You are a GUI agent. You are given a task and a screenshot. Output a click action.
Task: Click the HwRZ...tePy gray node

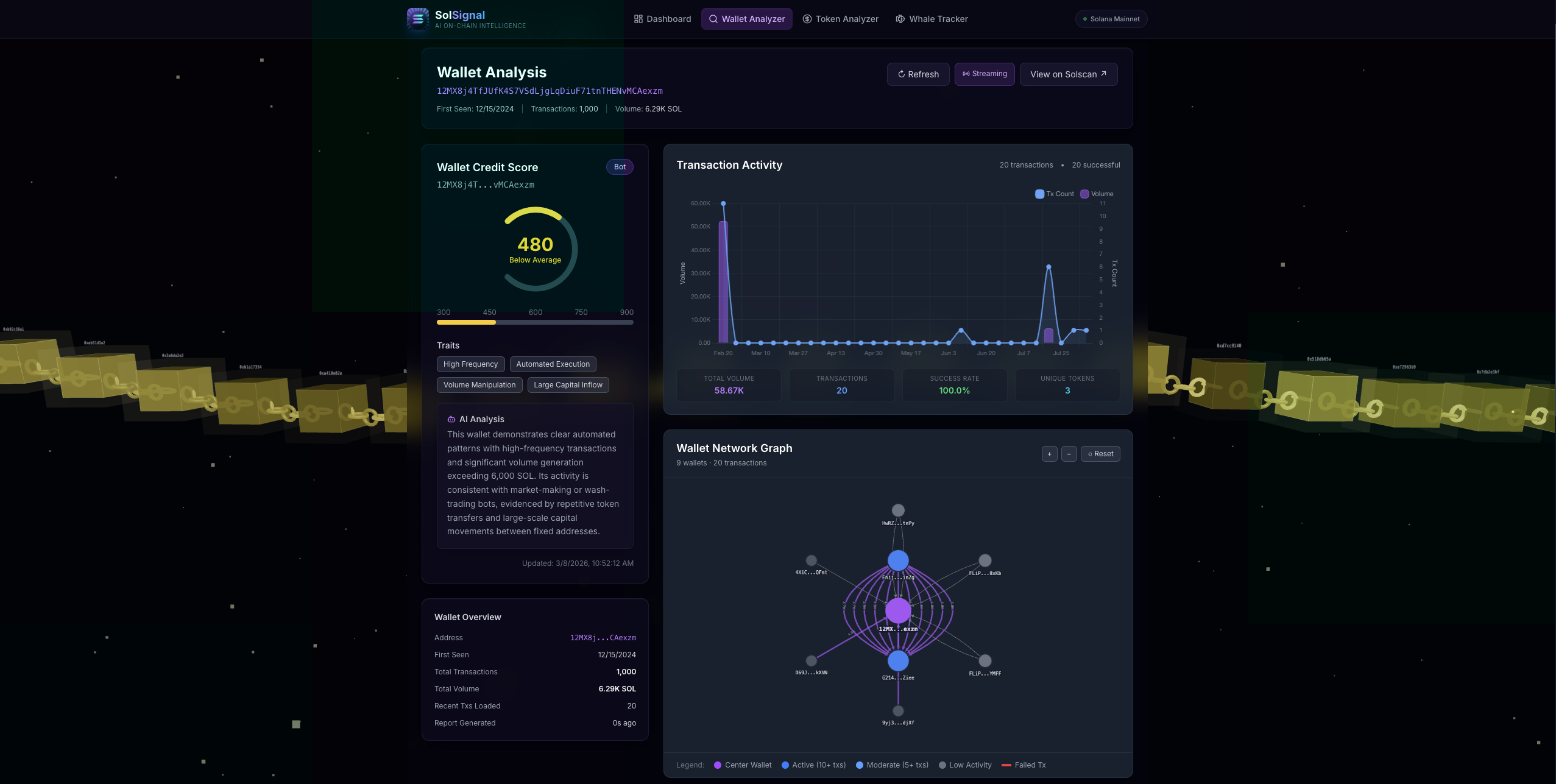898,510
